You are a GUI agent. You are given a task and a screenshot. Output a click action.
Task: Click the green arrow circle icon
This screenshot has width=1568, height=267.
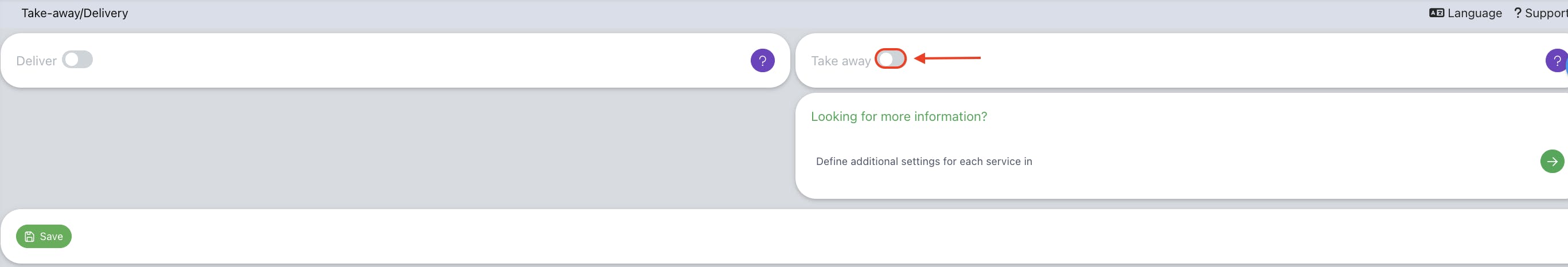pos(1552,161)
